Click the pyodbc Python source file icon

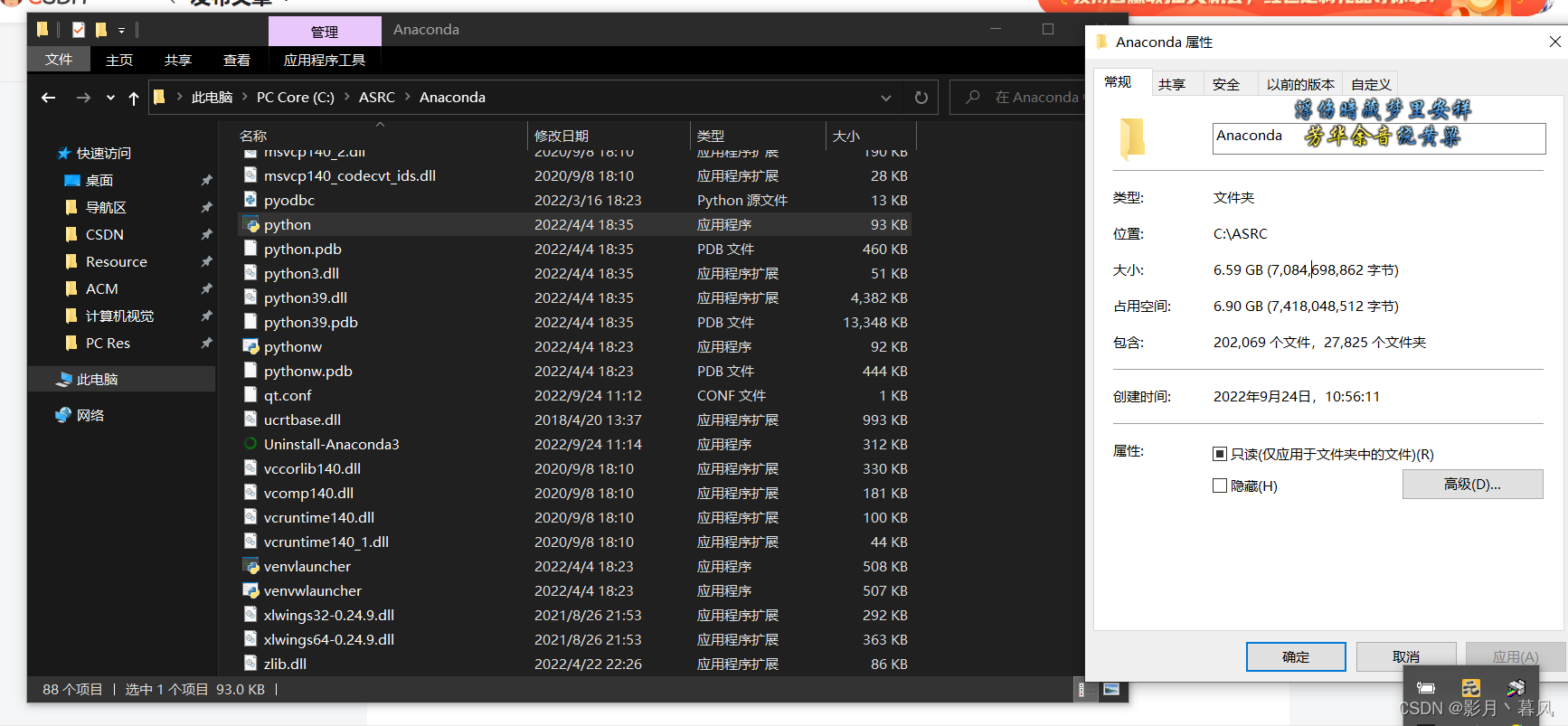coord(250,200)
